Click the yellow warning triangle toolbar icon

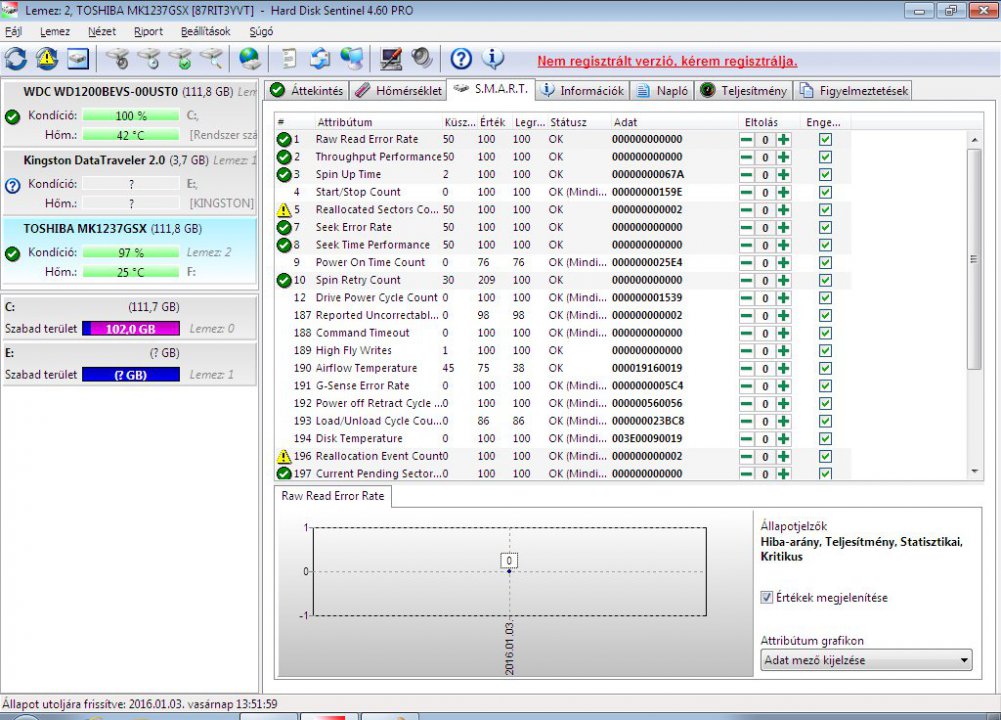click(47, 59)
